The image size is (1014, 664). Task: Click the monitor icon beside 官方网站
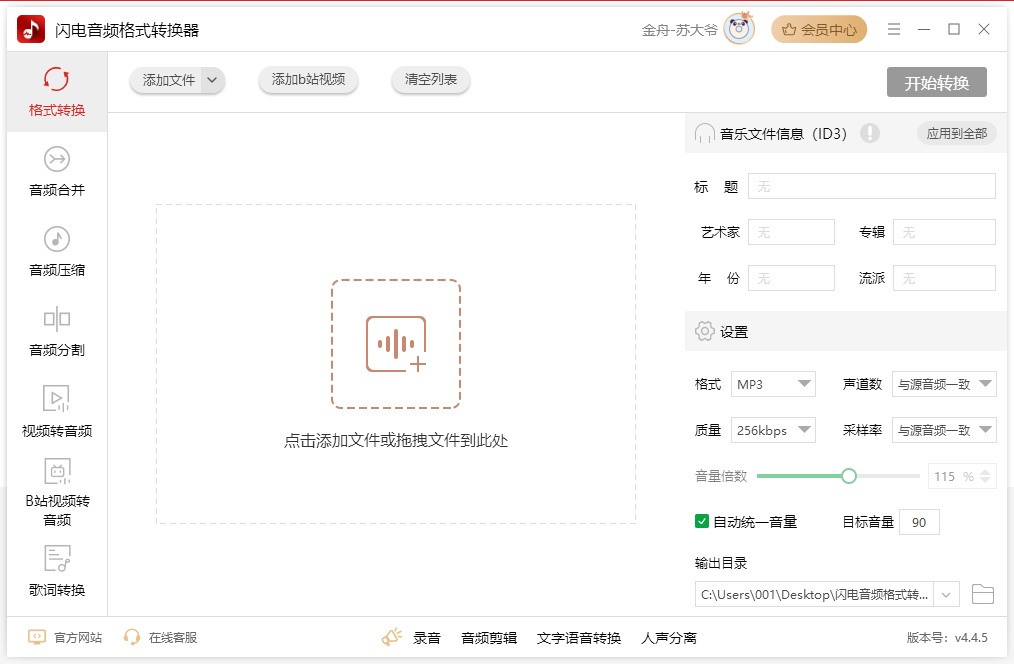tap(37, 637)
